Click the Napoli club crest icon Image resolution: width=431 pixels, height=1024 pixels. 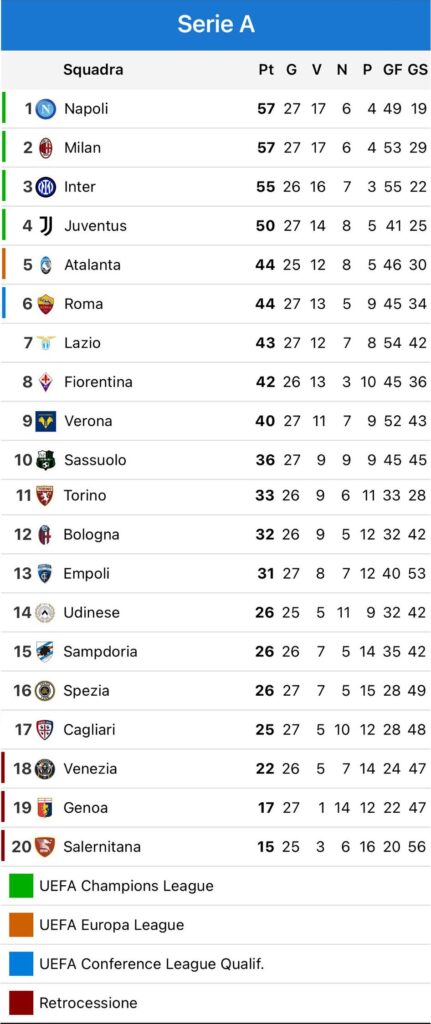(46, 108)
